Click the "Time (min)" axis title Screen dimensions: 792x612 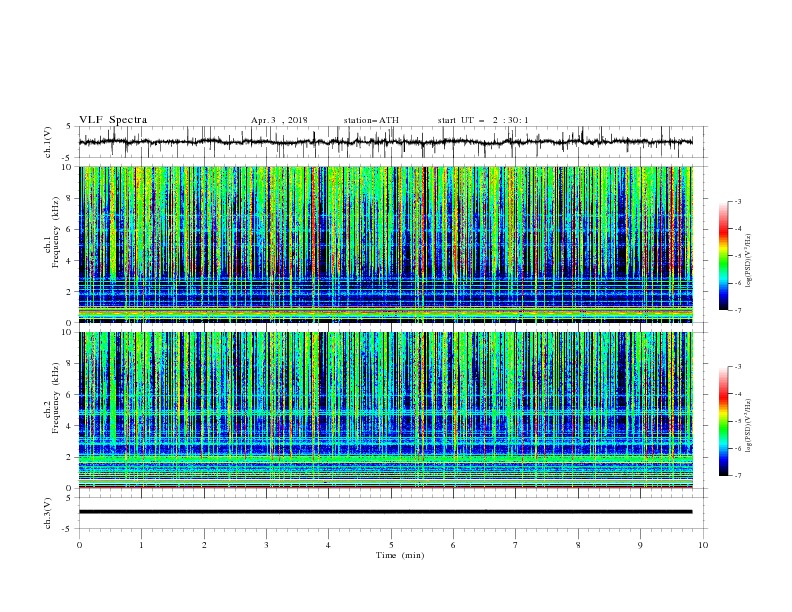click(400, 555)
